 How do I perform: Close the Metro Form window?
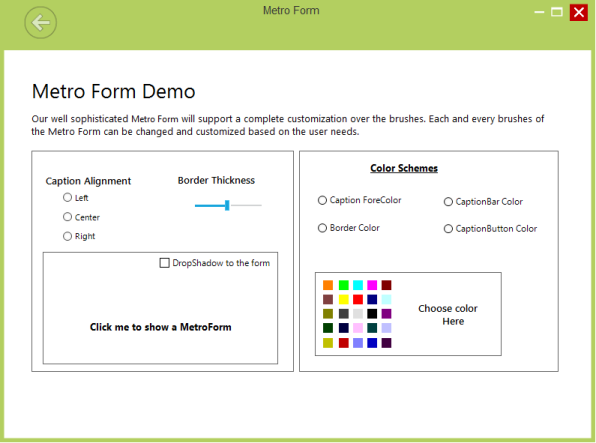tap(579, 12)
